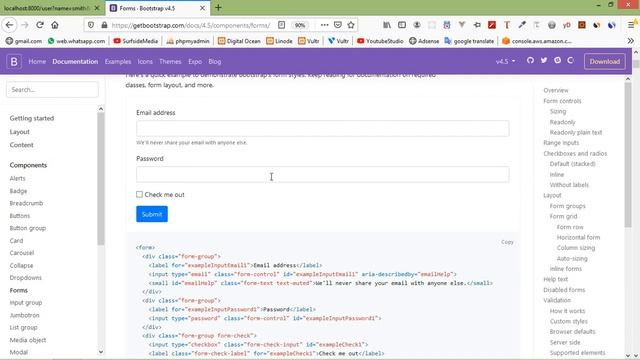Click the docs Search box

point(52,89)
